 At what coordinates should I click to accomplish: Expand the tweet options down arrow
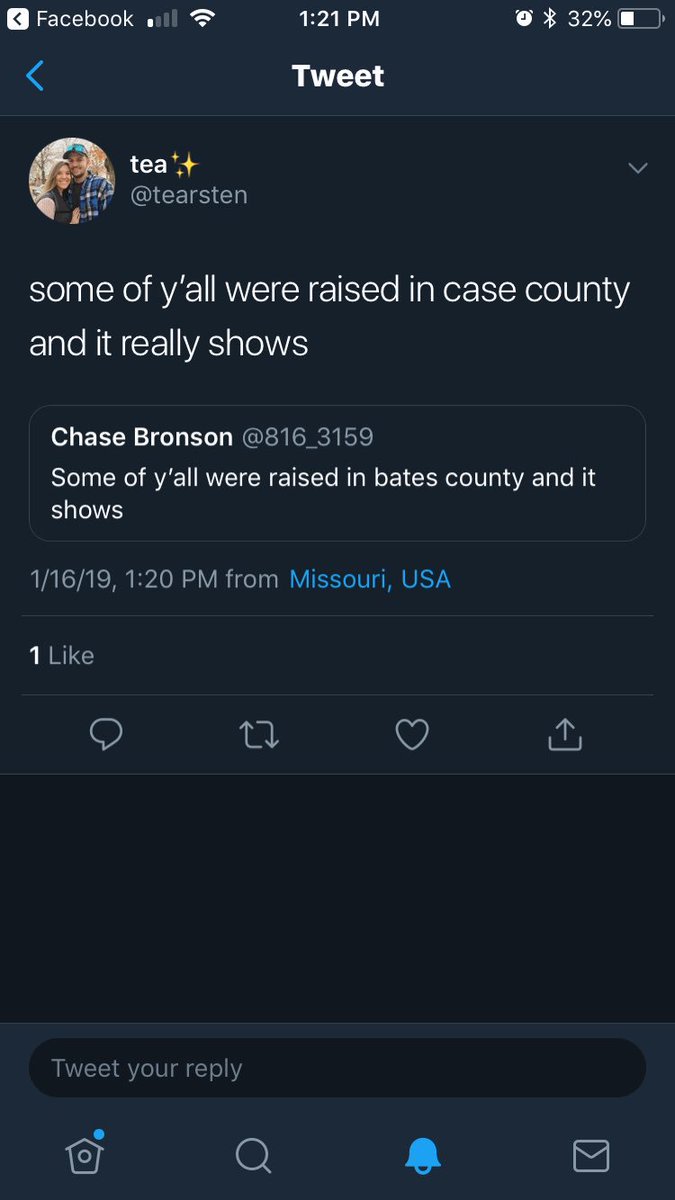(637, 168)
